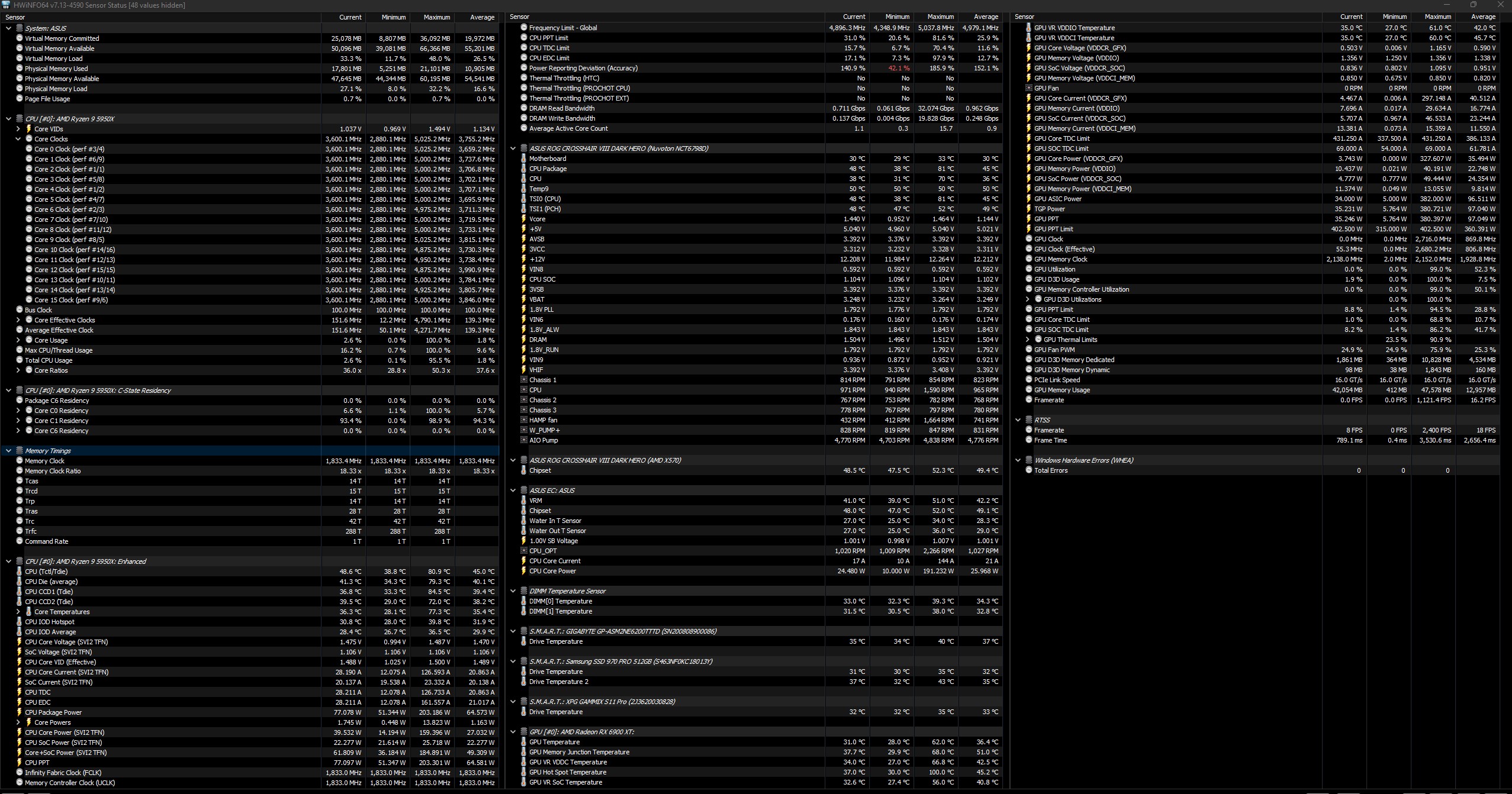Image resolution: width=1512 pixels, height=794 pixels.
Task: Click the Virtual Memory Committed clock icon
Action: point(20,38)
